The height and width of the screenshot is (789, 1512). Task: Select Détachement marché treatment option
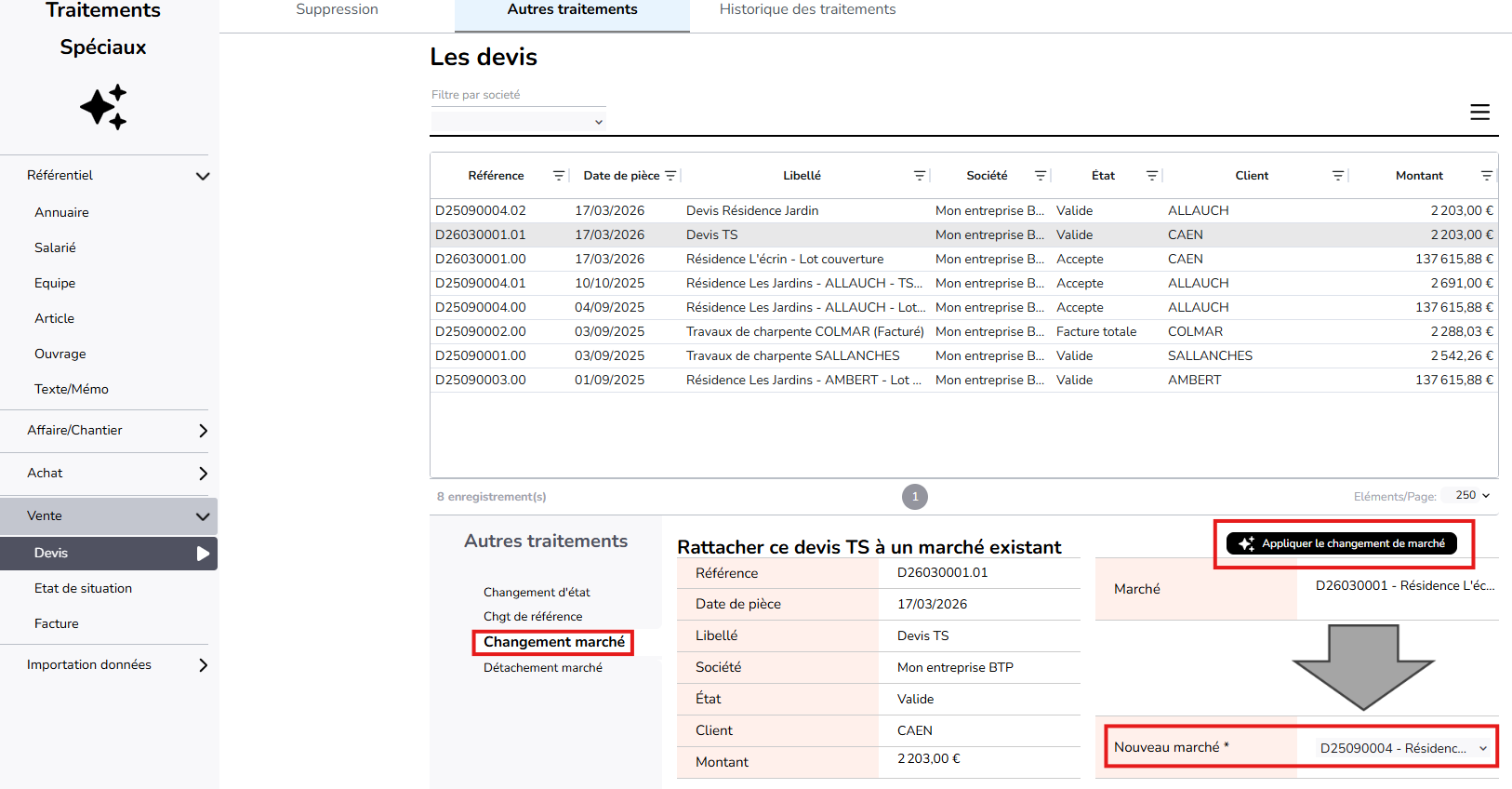coord(543,668)
